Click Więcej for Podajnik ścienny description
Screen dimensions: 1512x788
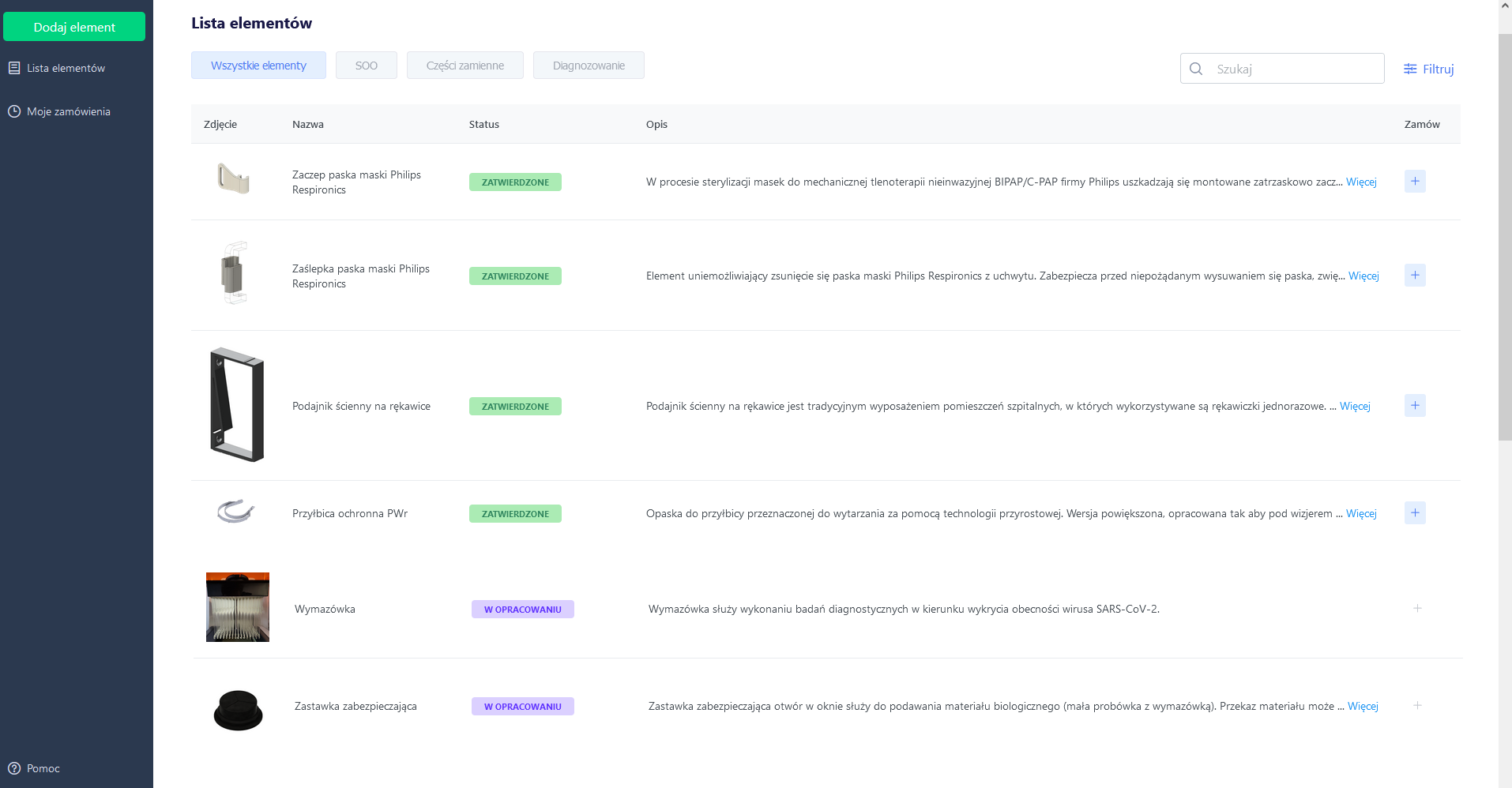(x=1355, y=407)
